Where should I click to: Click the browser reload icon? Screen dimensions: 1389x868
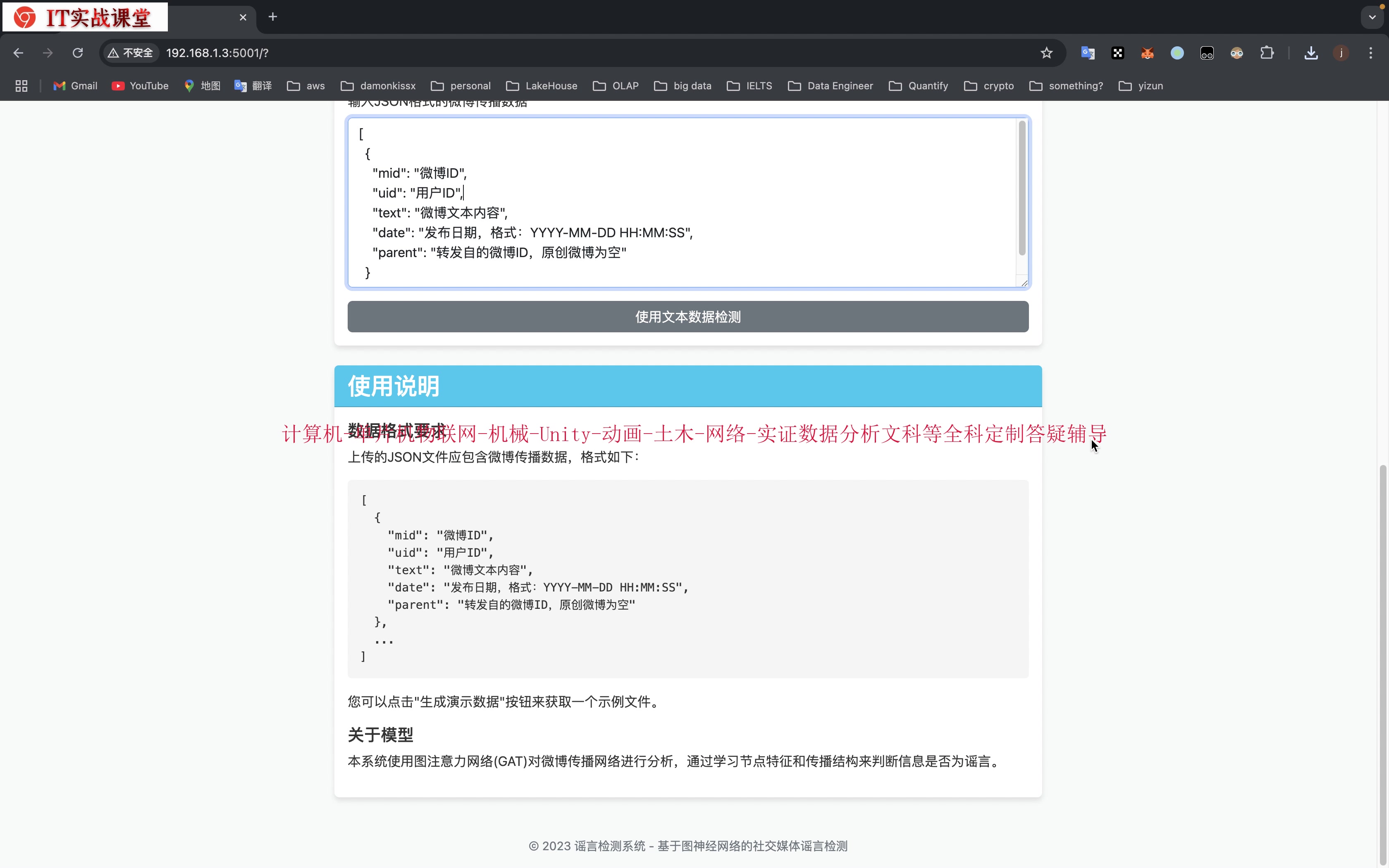click(x=77, y=53)
